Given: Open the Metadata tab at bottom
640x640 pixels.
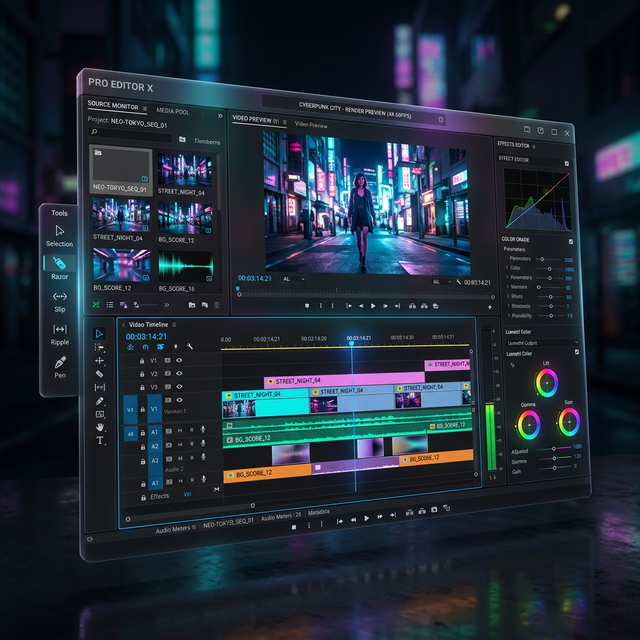Looking at the screenshot, I should [x=318, y=512].
